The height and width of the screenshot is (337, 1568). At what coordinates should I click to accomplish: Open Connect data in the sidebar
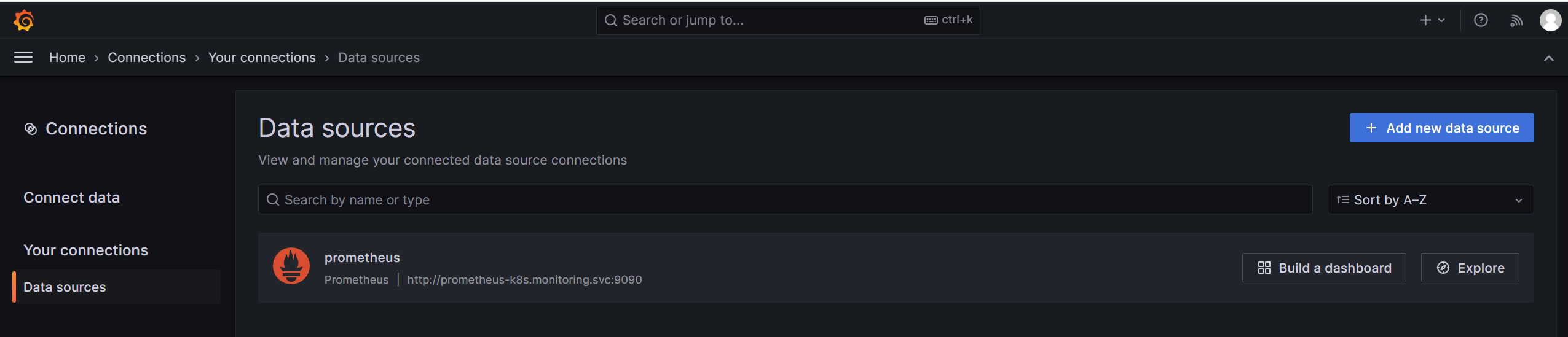pyautogui.click(x=71, y=197)
